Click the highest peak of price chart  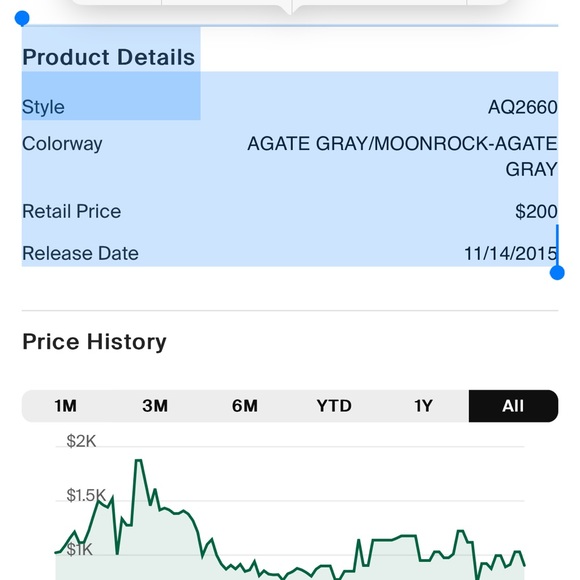[138, 460]
